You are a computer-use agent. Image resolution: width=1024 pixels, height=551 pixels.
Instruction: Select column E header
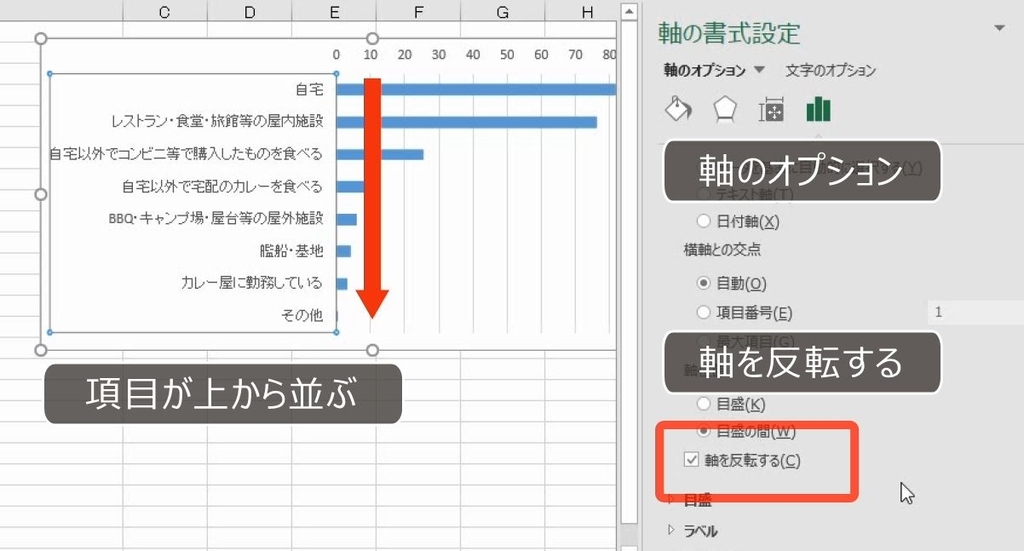tap(334, 11)
